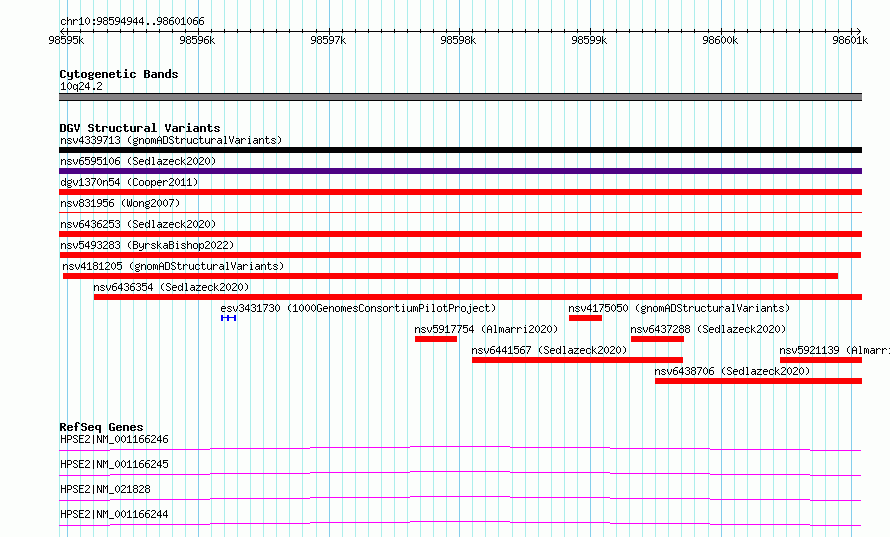Open the HPSE2|NM_001166246 transcript label
Viewport: 890px width, 537px height.
click(x=114, y=439)
